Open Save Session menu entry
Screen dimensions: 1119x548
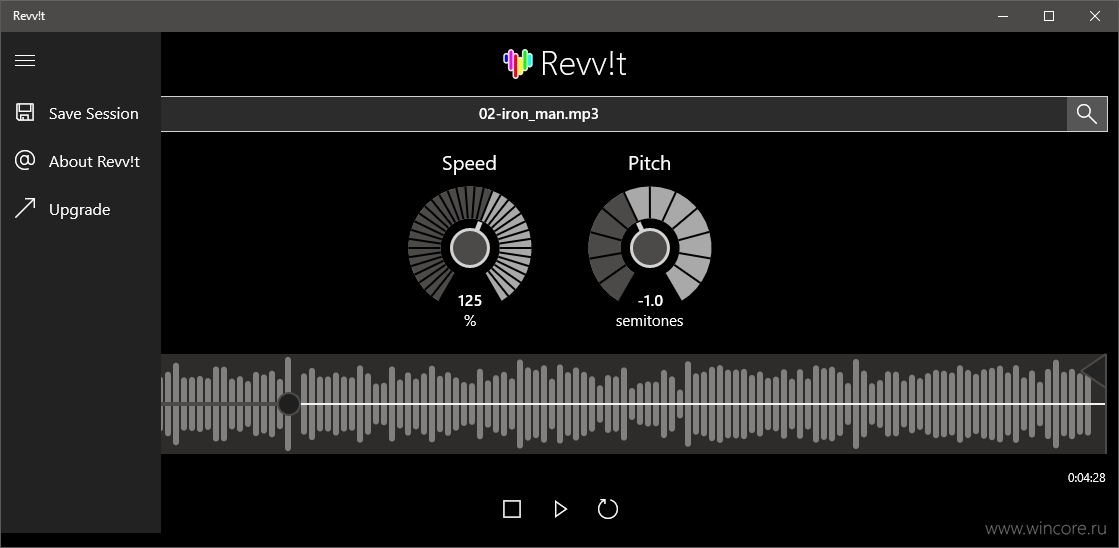point(80,113)
